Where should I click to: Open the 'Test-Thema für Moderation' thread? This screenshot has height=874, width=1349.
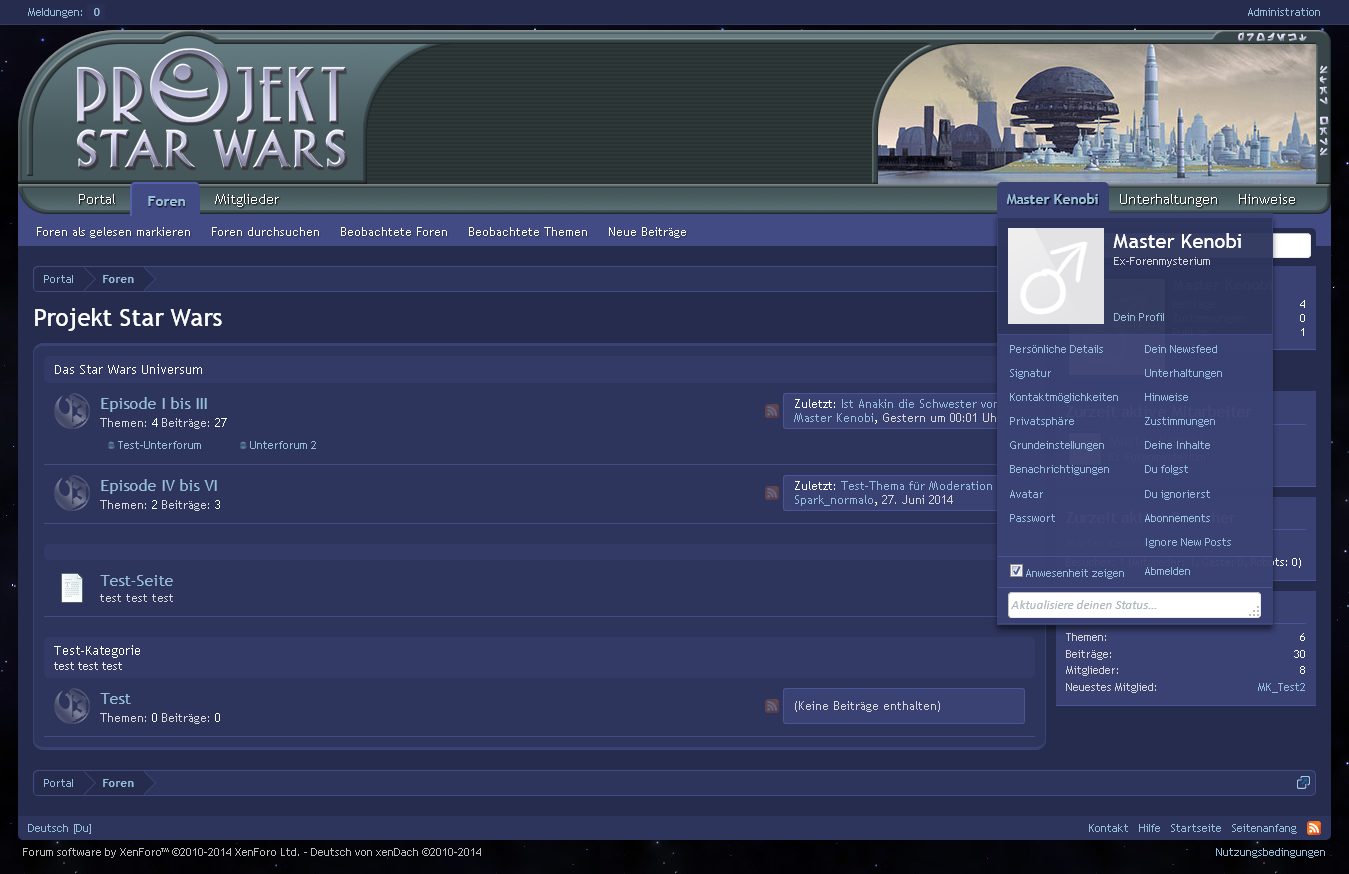[x=917, y=486]
